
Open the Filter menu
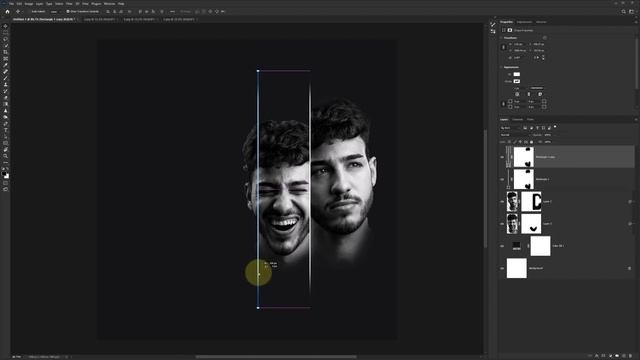point(69,4)
